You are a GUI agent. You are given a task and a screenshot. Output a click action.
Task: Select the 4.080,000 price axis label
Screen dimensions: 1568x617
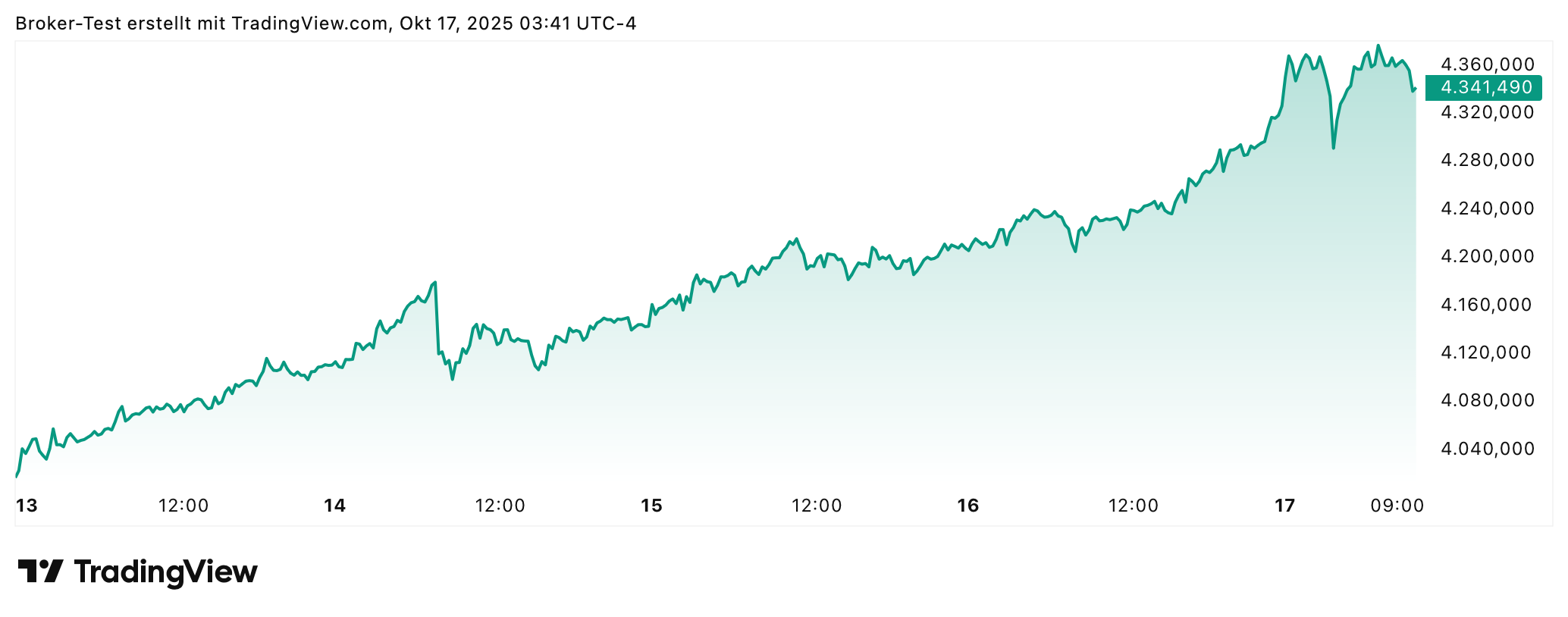(x=1487, y=400)
